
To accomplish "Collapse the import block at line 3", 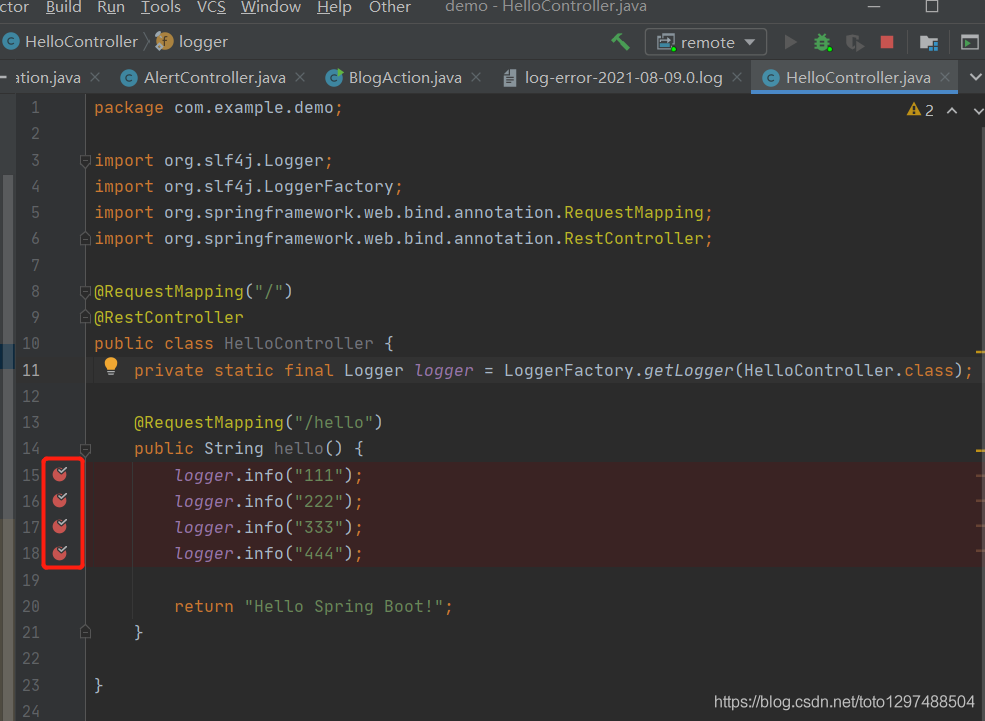I will (85, 161).
